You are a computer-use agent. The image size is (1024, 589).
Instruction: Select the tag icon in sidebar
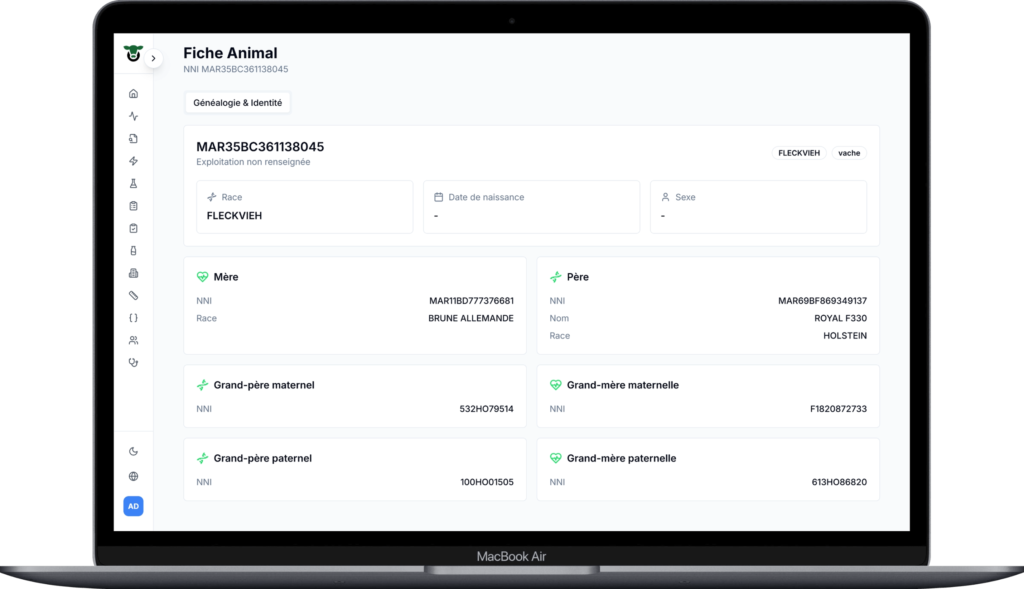point(133,296)
